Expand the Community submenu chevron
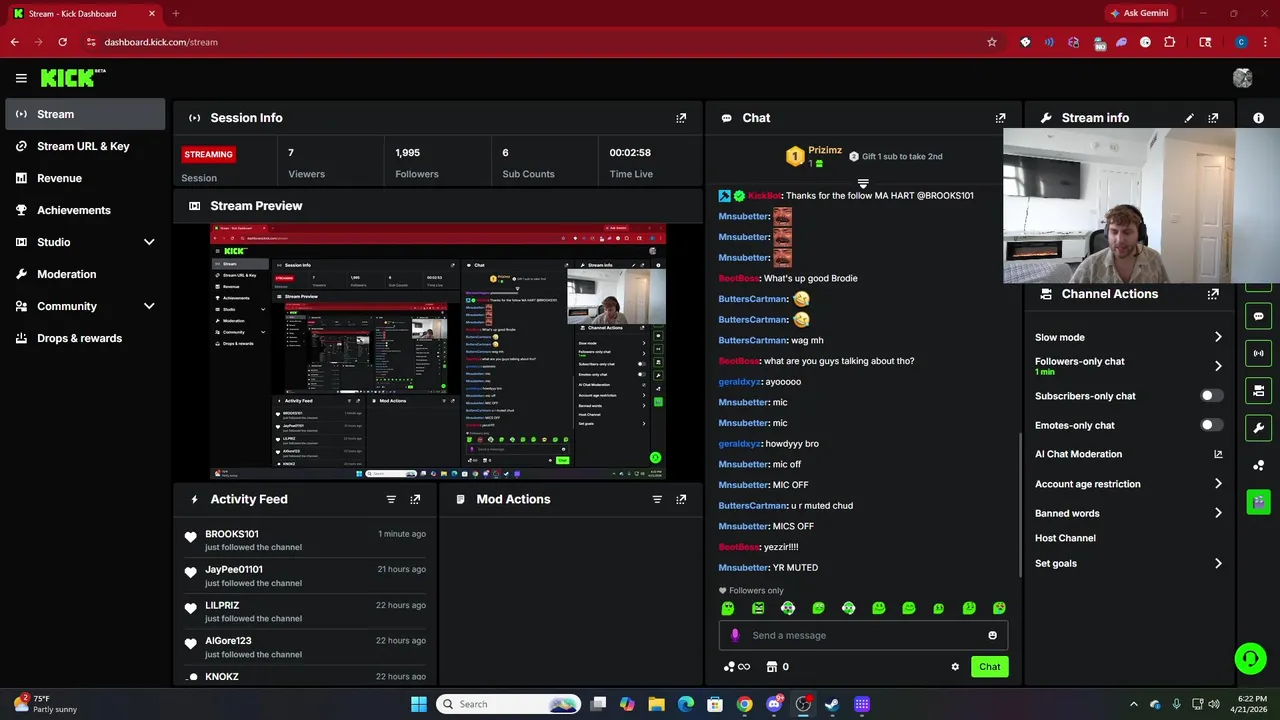Screen dimensions: 1280x720 tap(149, 306)
